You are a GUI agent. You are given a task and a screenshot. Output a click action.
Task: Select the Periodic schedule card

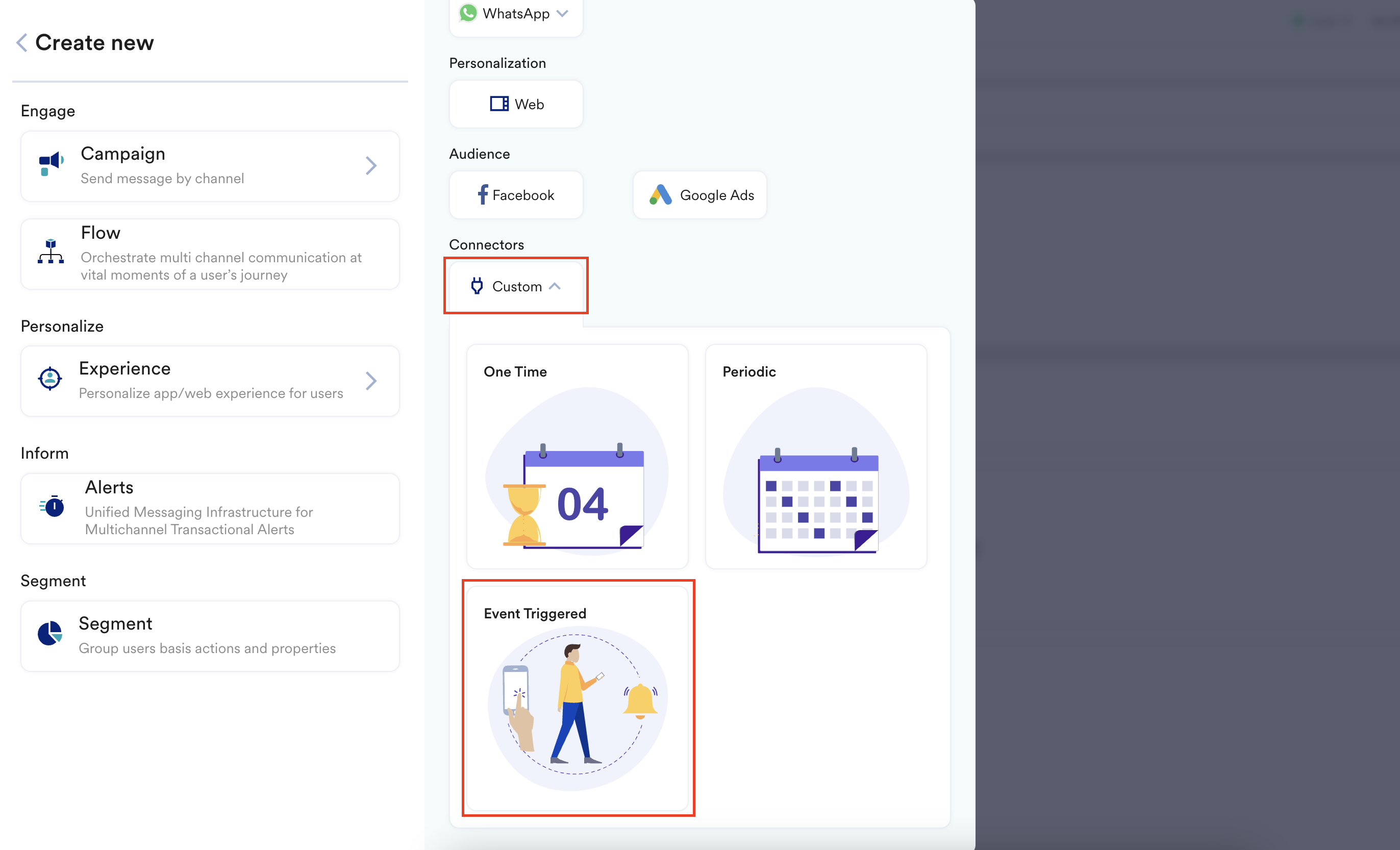815,456
